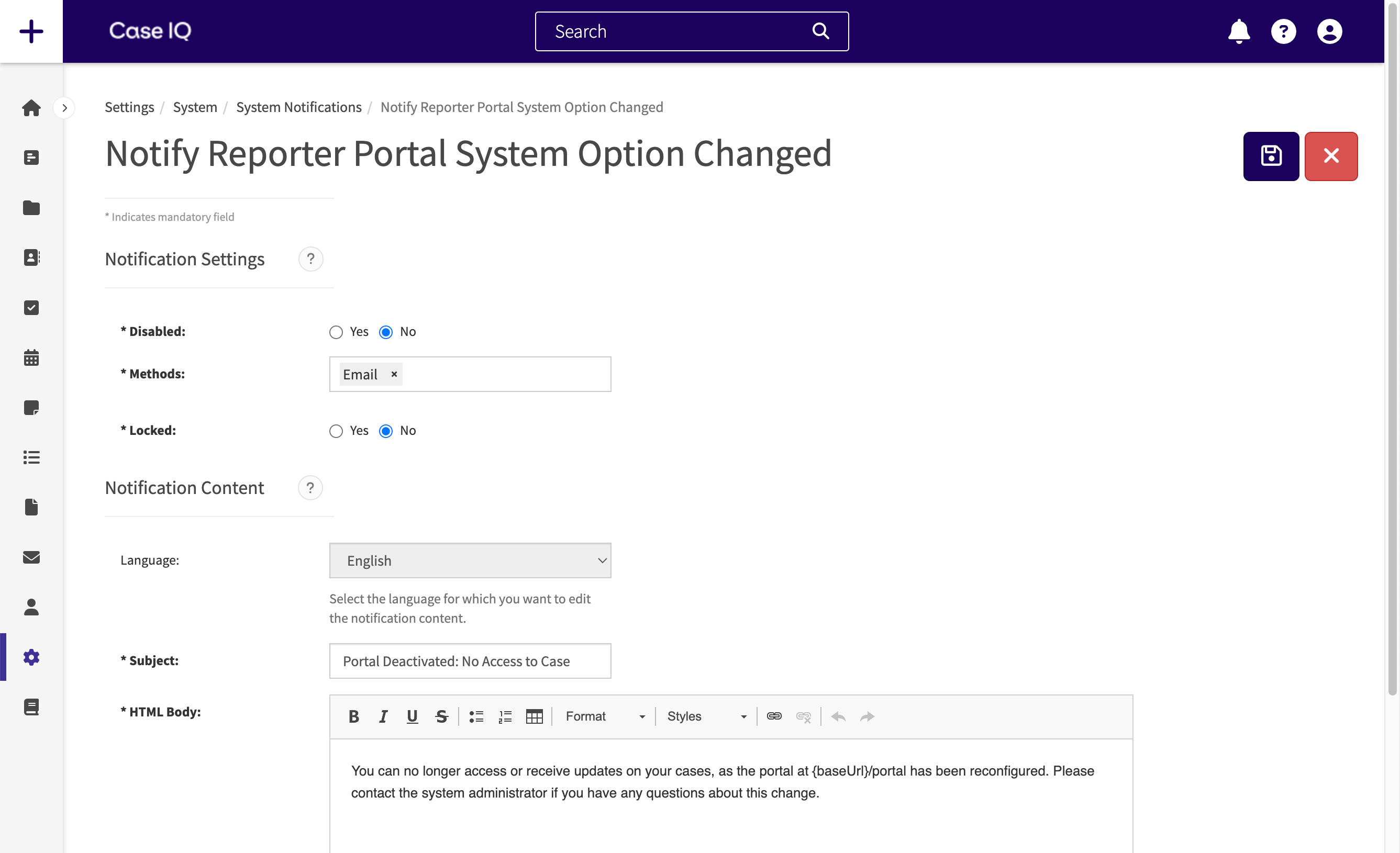Screen dimensions: 1400x853
Task: Click the unlink icon in the editor
Action: tap(804, 717)
